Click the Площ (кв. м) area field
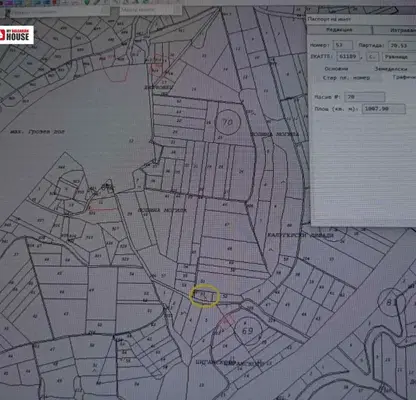 click(x=384, y=109)
